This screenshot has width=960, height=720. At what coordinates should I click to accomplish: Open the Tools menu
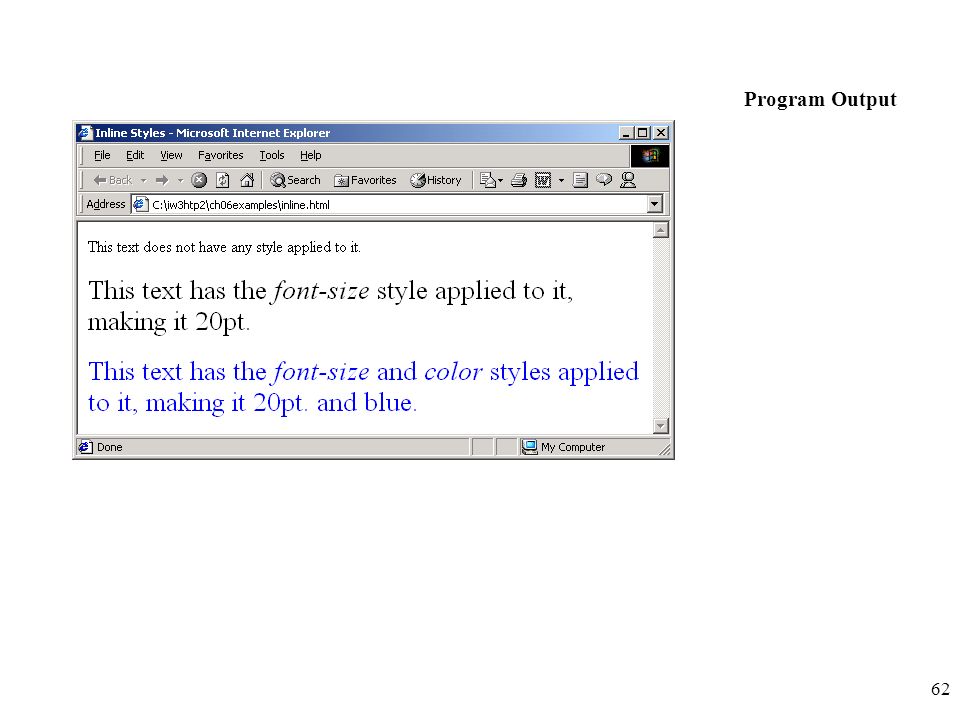point(272,156)
